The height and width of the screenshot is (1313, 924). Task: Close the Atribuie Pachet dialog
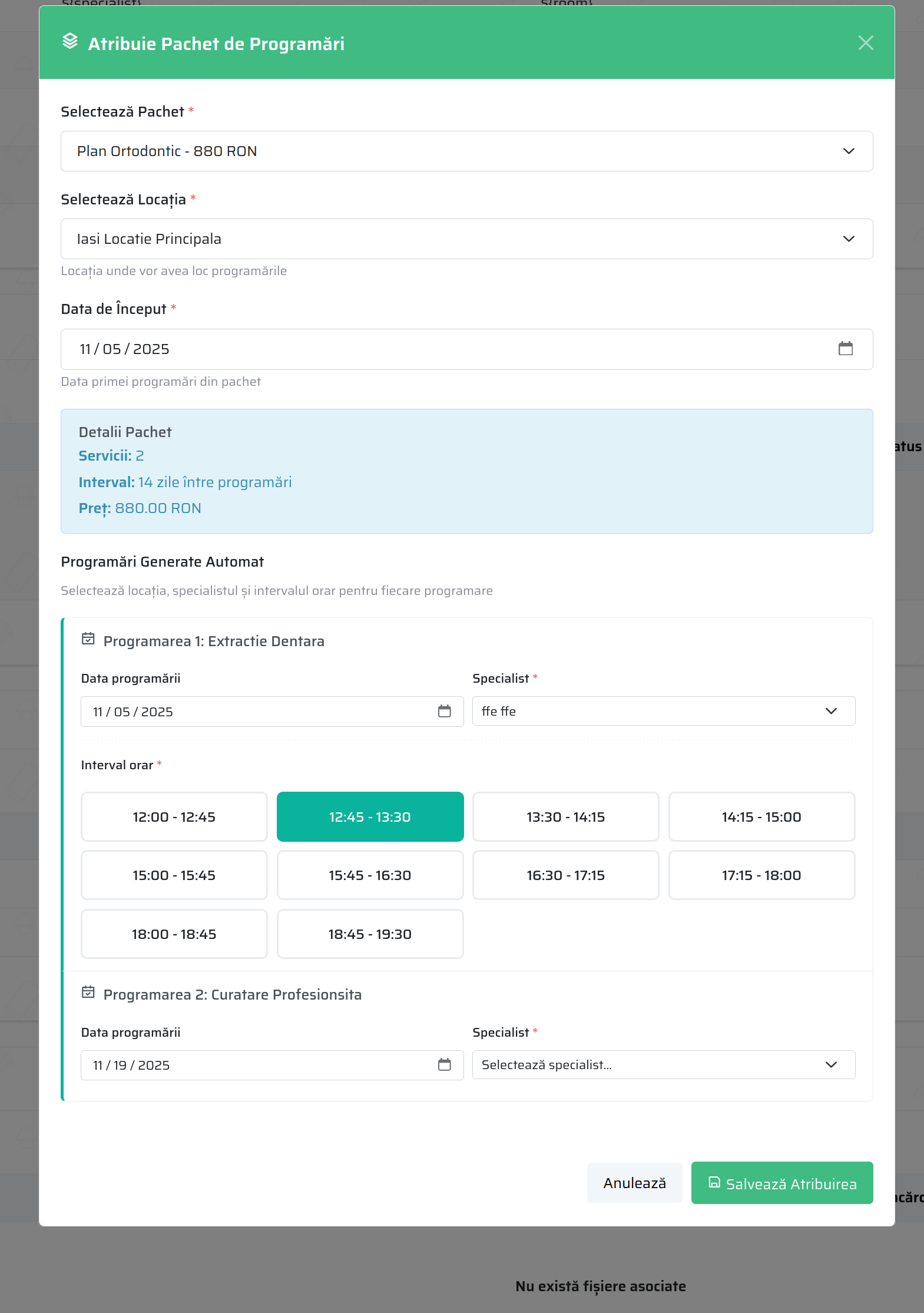point(865,43)
